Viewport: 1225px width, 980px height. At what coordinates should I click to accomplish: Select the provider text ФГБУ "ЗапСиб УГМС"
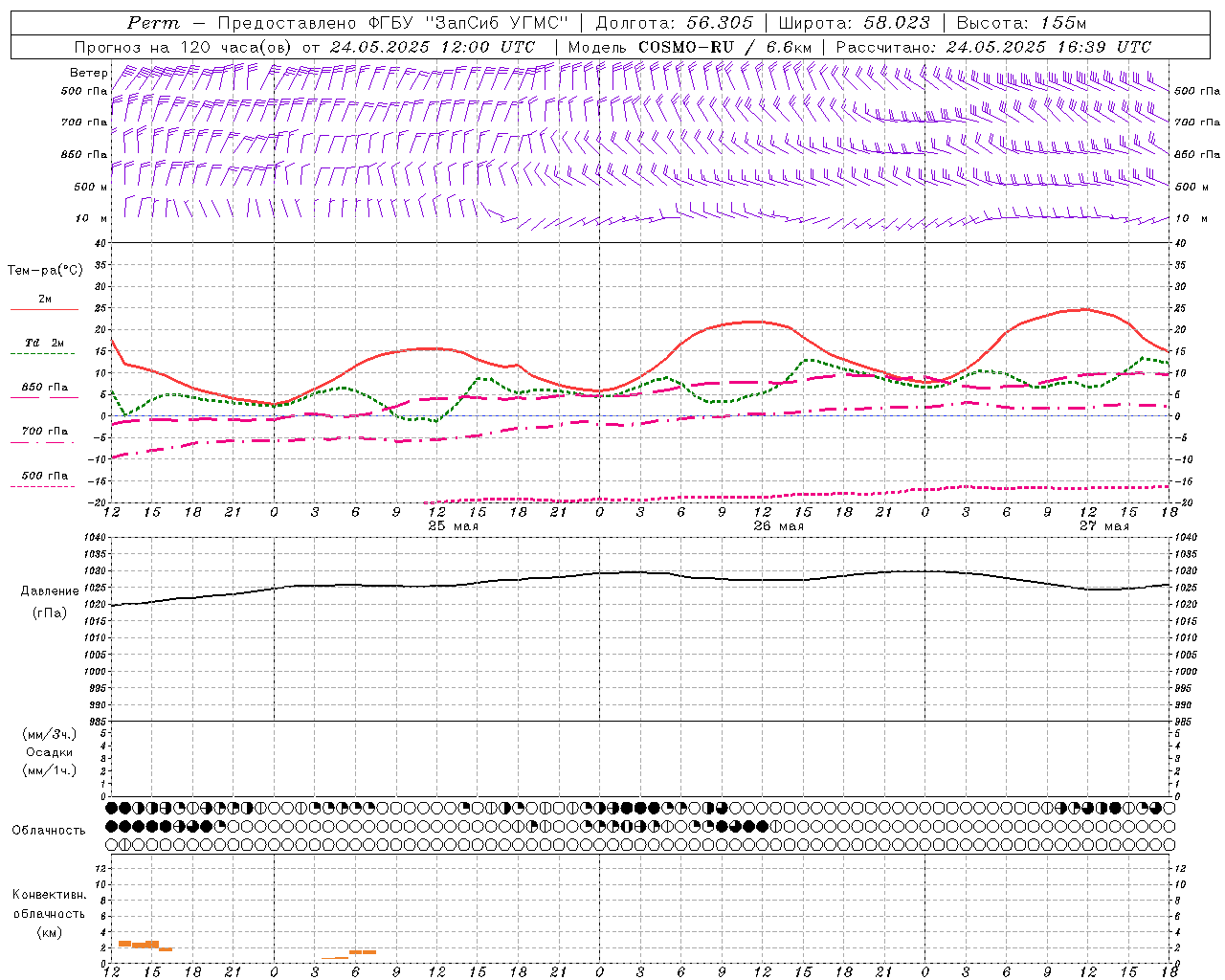click(x=468, y=23)
